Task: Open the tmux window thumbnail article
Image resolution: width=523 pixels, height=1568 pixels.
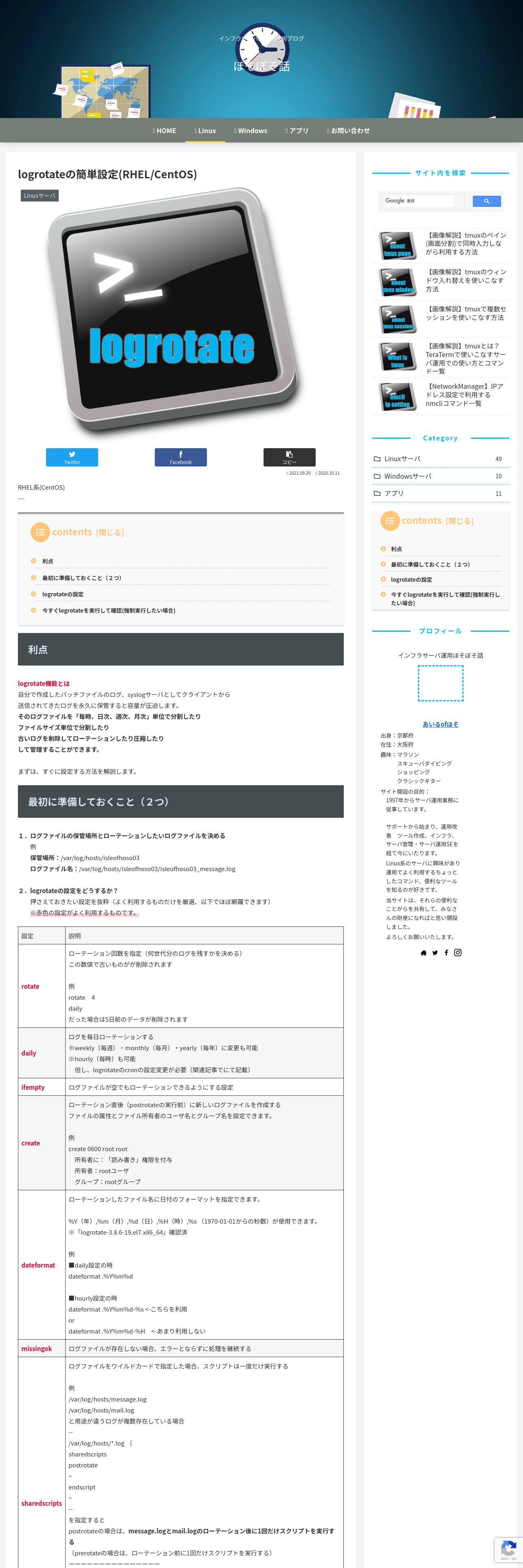Action: pyautogui.click(x=398, y=283)
